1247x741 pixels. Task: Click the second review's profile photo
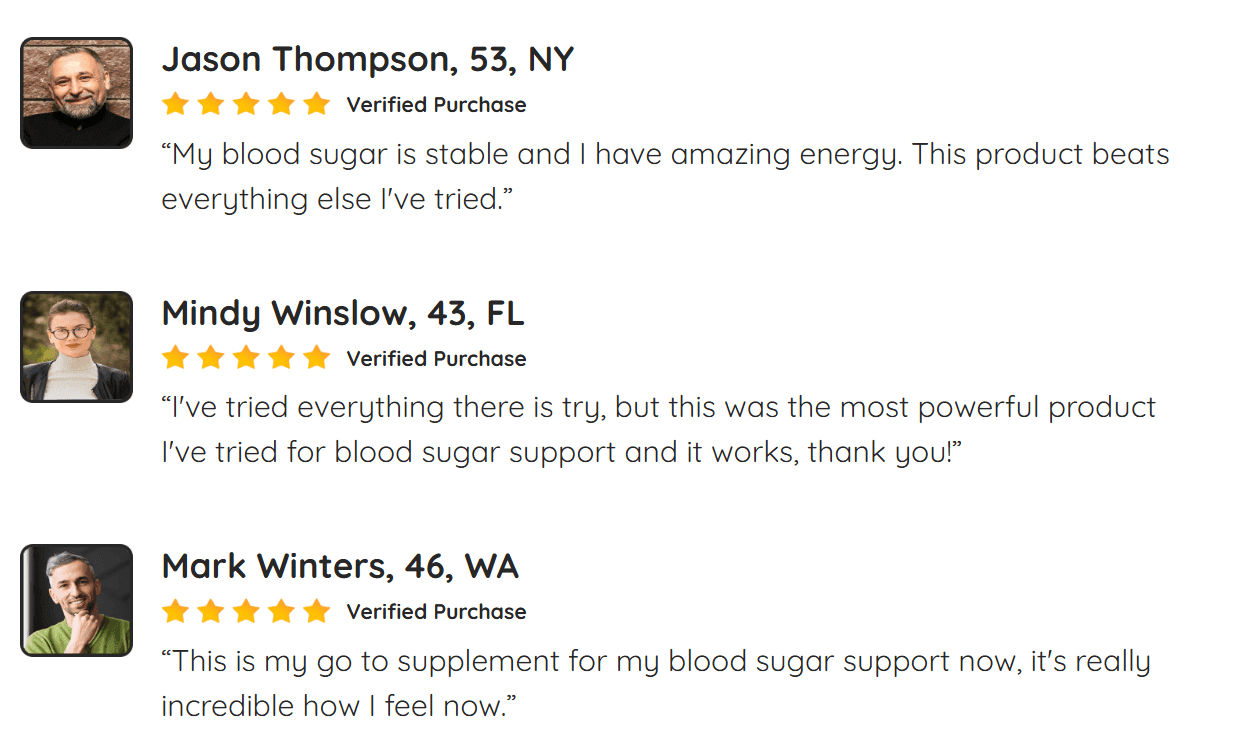(x=76, y=347)
